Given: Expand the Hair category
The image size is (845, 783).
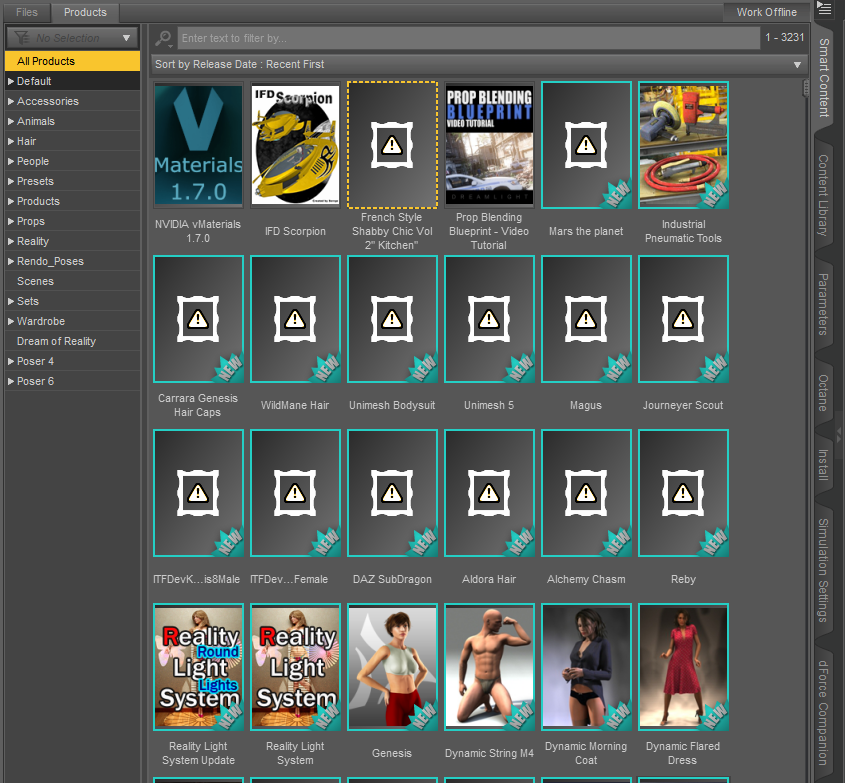Looking at the screenshot, I should 11,141.
